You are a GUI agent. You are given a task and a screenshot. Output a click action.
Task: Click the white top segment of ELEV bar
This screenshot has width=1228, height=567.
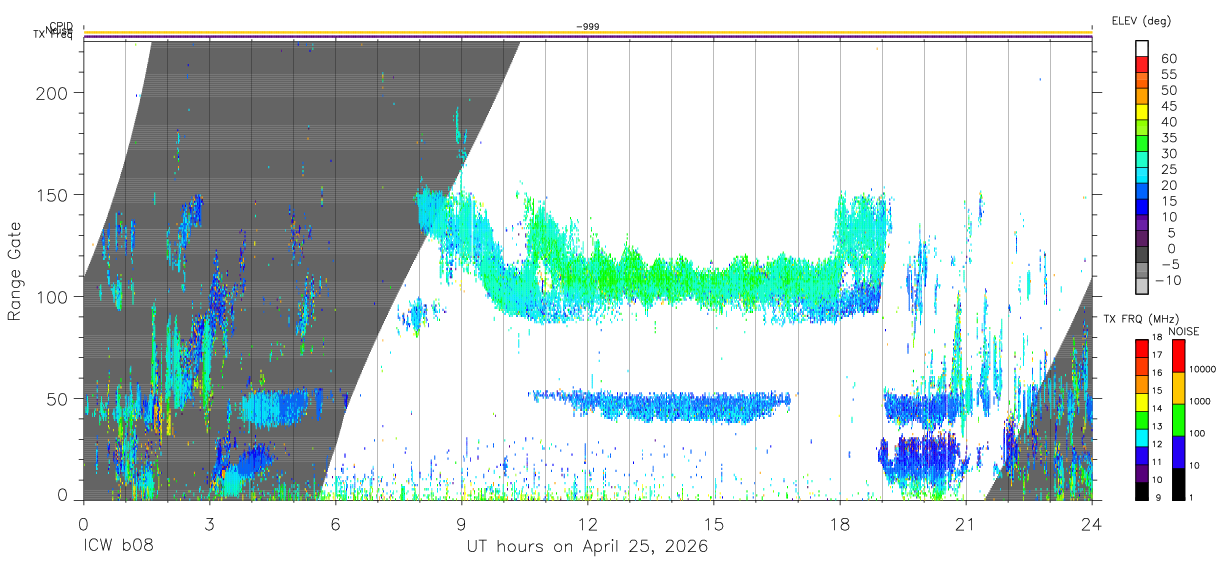(x=1142, y=48)
